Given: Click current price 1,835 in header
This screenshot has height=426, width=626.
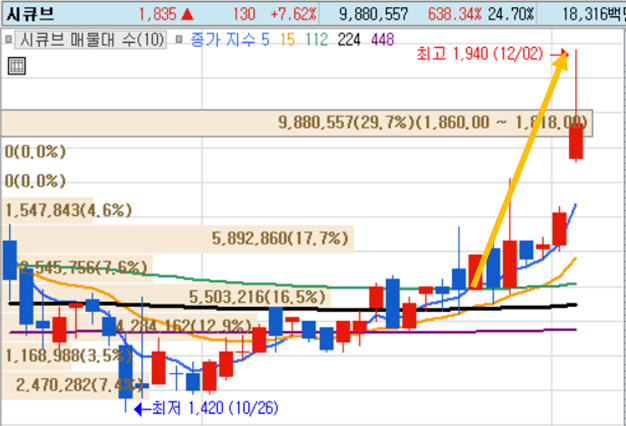Looking at the screenshot, I should coord(157,15).
